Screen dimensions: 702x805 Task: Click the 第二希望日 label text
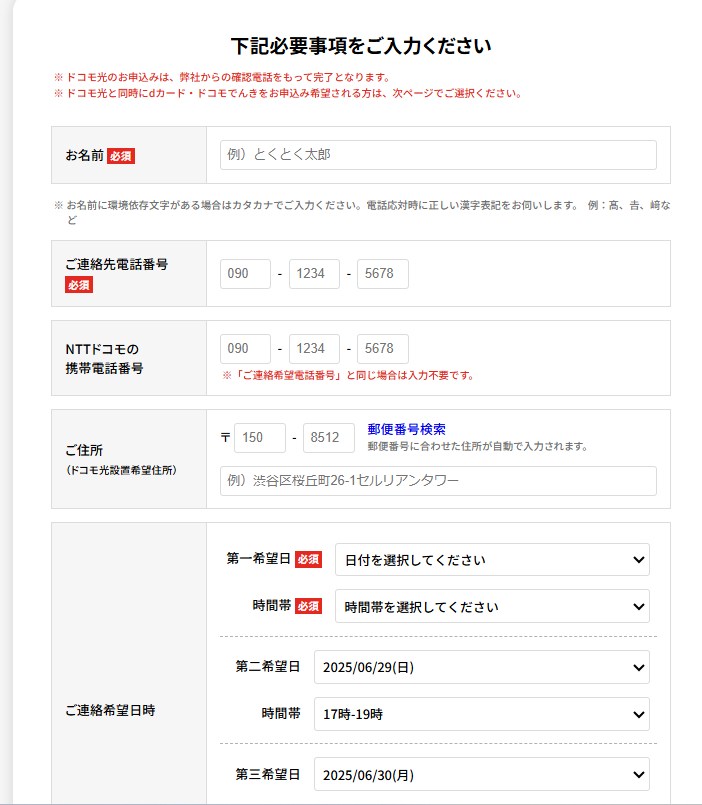click(x=267, y=667)
